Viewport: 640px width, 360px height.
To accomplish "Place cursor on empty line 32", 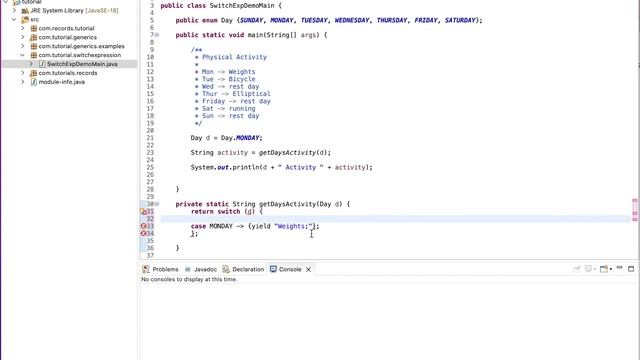I will click(395, 219).
